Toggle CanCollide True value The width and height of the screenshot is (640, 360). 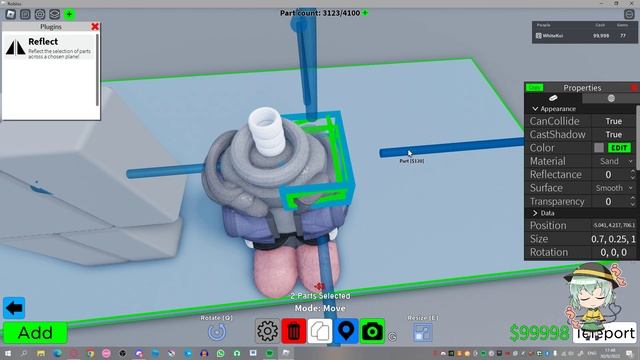(x=613, y=121)
